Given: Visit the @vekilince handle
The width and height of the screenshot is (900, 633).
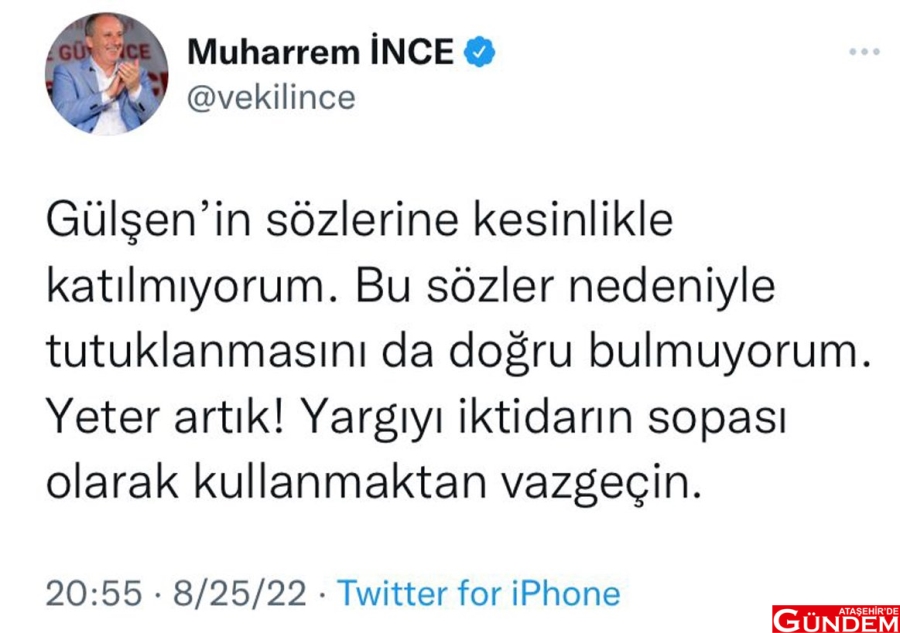Looking at the screenshot, I should 271,98.
